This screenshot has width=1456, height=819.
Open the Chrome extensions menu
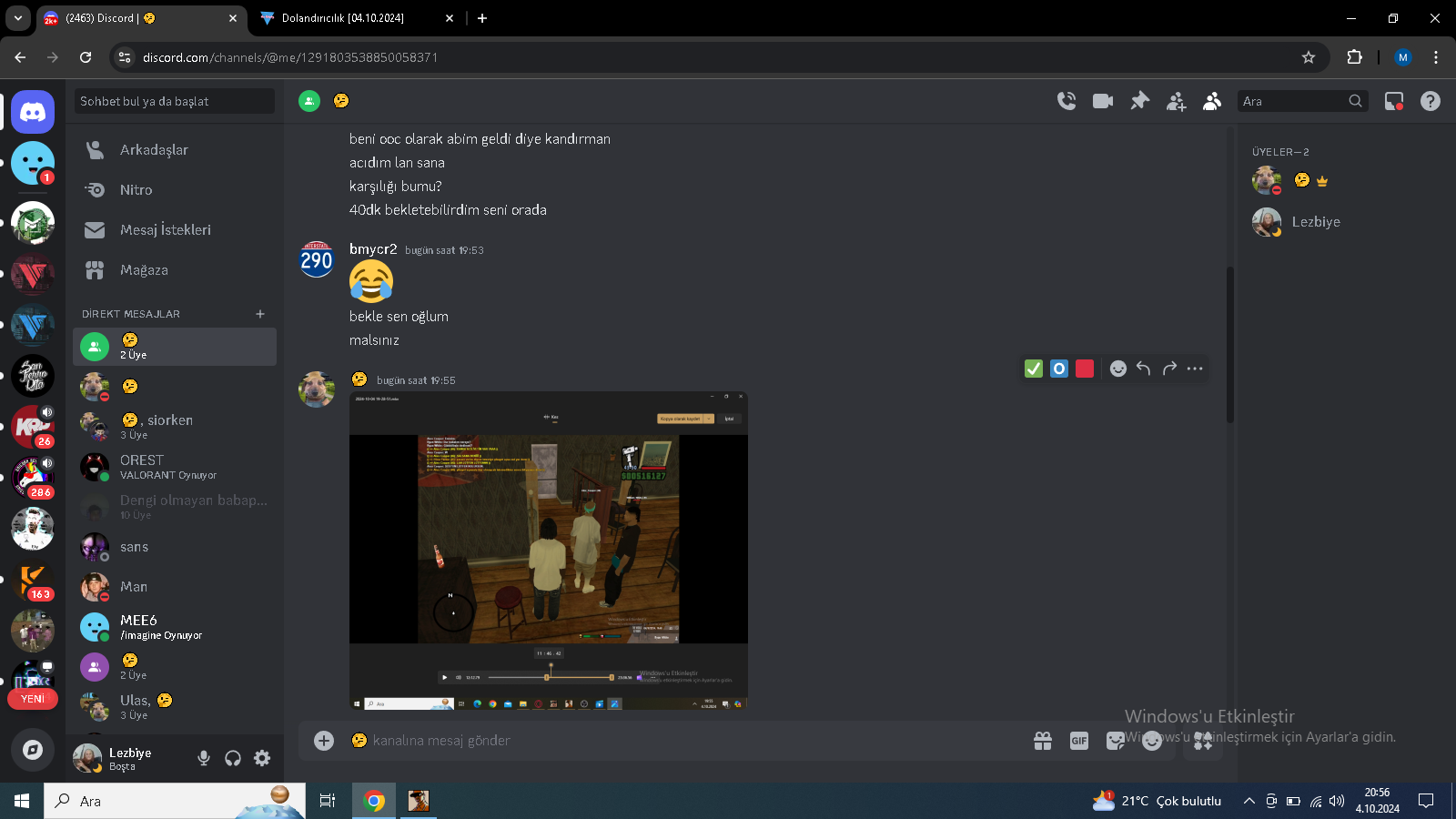(x=1354, y=57)
